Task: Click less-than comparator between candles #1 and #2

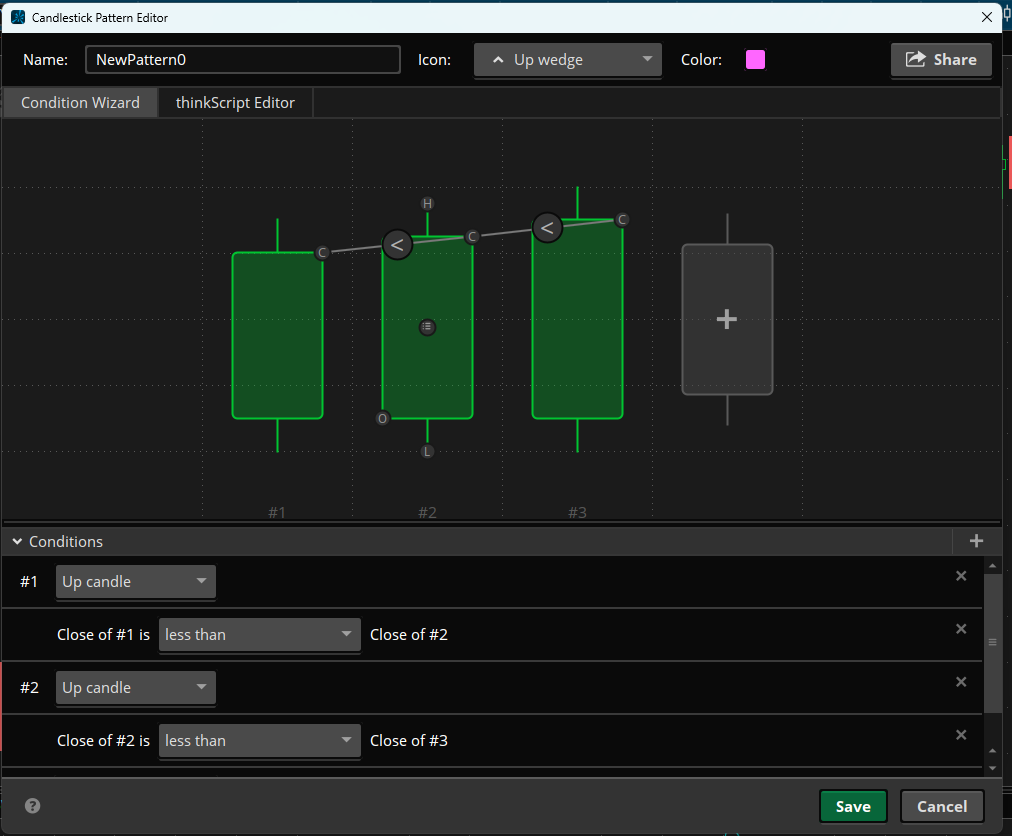Action: 397,244
